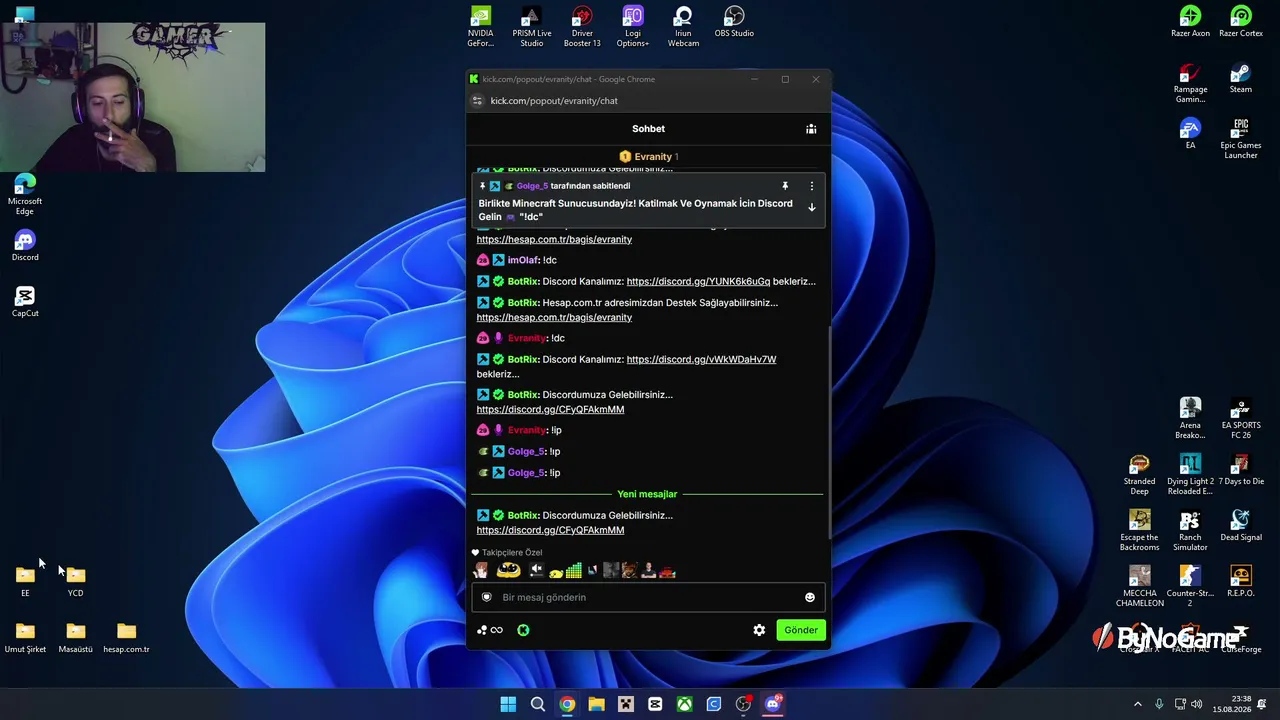1280x720 pixels.
Task: Select the Steam desktop shortcut
Action: [x=1241, y=78]
